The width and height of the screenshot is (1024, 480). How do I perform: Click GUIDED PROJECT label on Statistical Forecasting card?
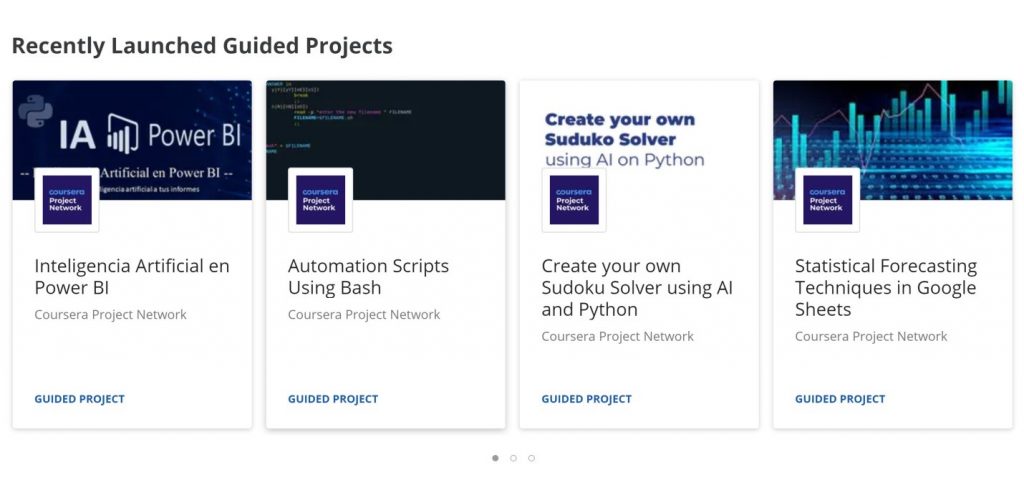(x=840, y=399)
